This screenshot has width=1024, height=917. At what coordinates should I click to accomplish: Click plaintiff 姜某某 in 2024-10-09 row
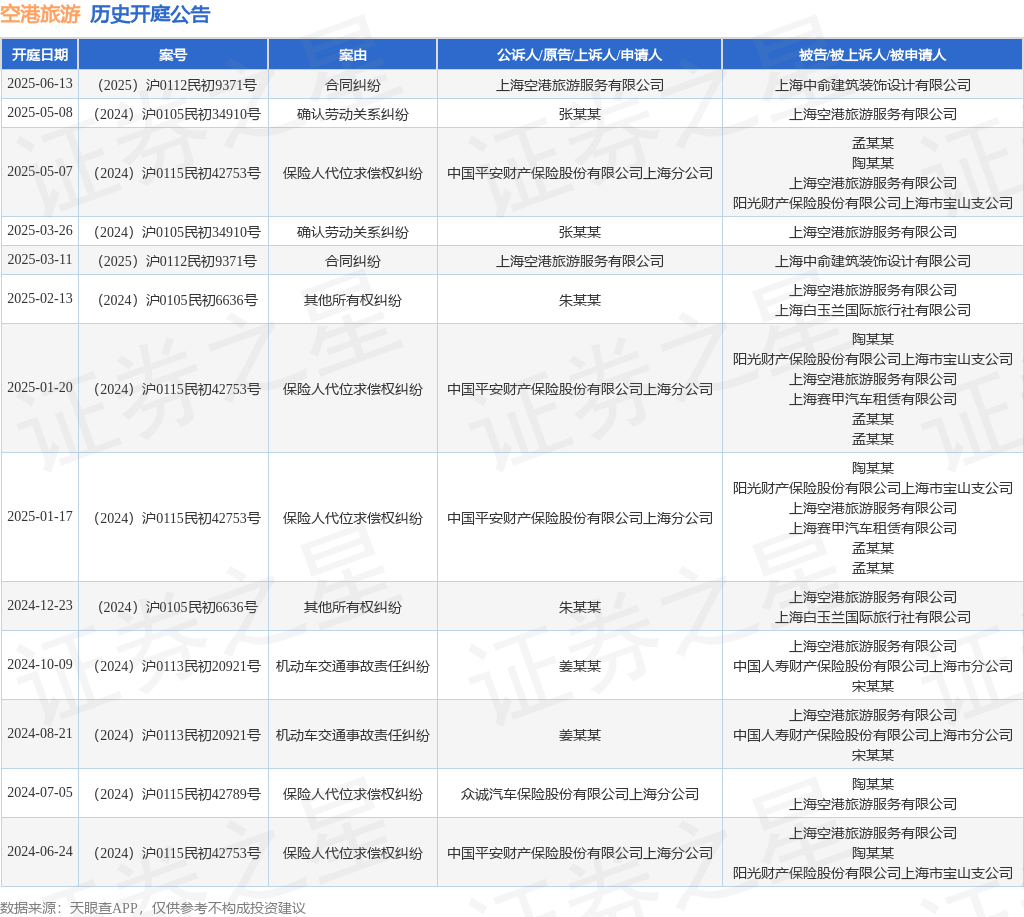[x=580, y=666]
